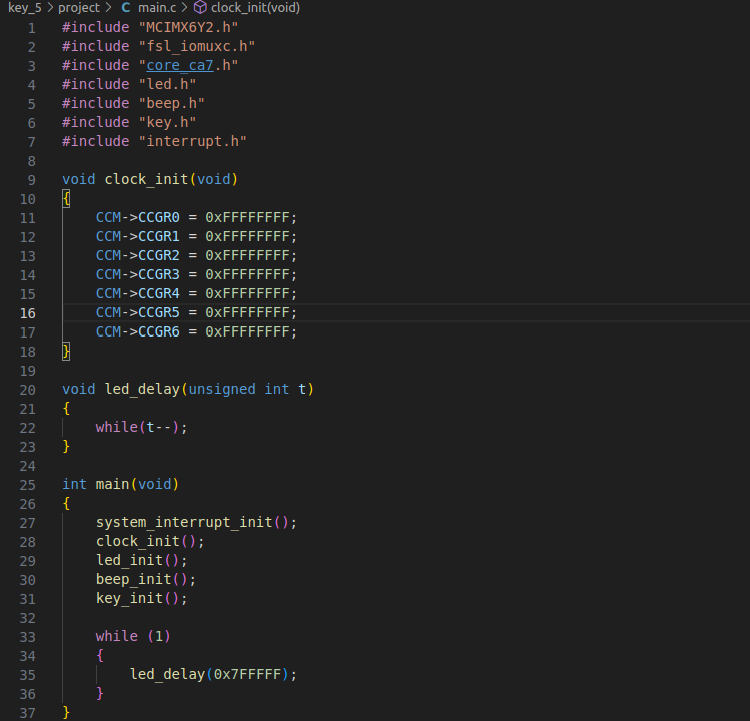Click the system_interrupt_init() call
The image size is (750, 721).
[196, 522]
